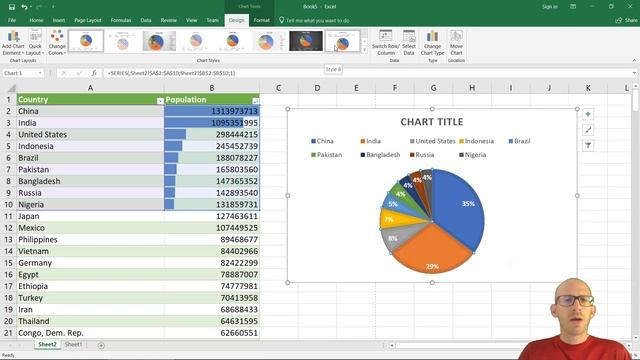
Task: Open Select Data dialog
Action: tap(409, 42)
